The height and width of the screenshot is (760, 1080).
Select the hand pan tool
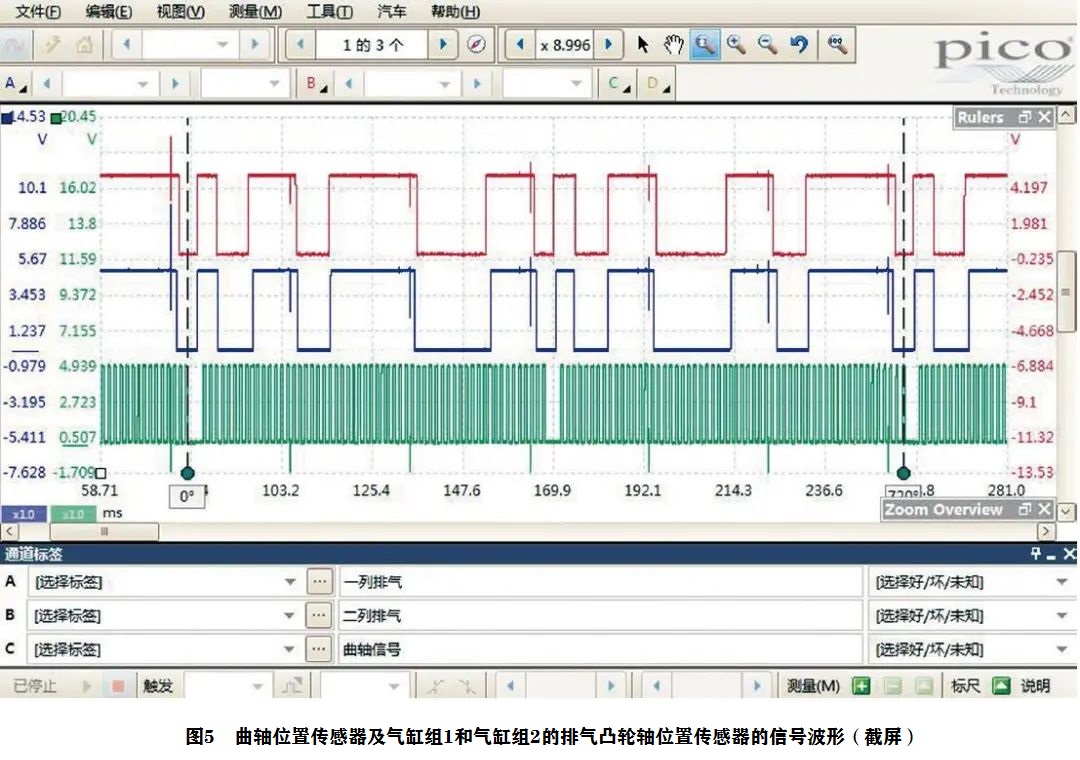coord(673,45)
